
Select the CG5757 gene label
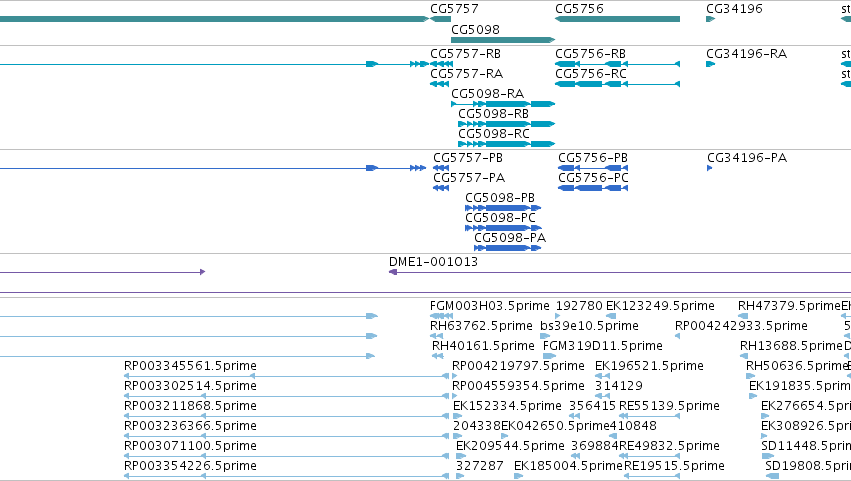tap(454, 9)
